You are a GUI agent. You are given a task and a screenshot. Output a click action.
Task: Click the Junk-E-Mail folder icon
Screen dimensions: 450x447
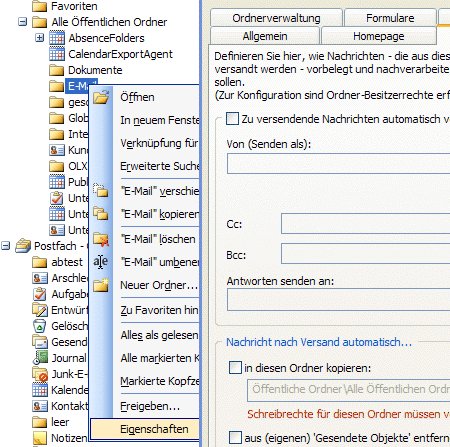tap(40, 374)
